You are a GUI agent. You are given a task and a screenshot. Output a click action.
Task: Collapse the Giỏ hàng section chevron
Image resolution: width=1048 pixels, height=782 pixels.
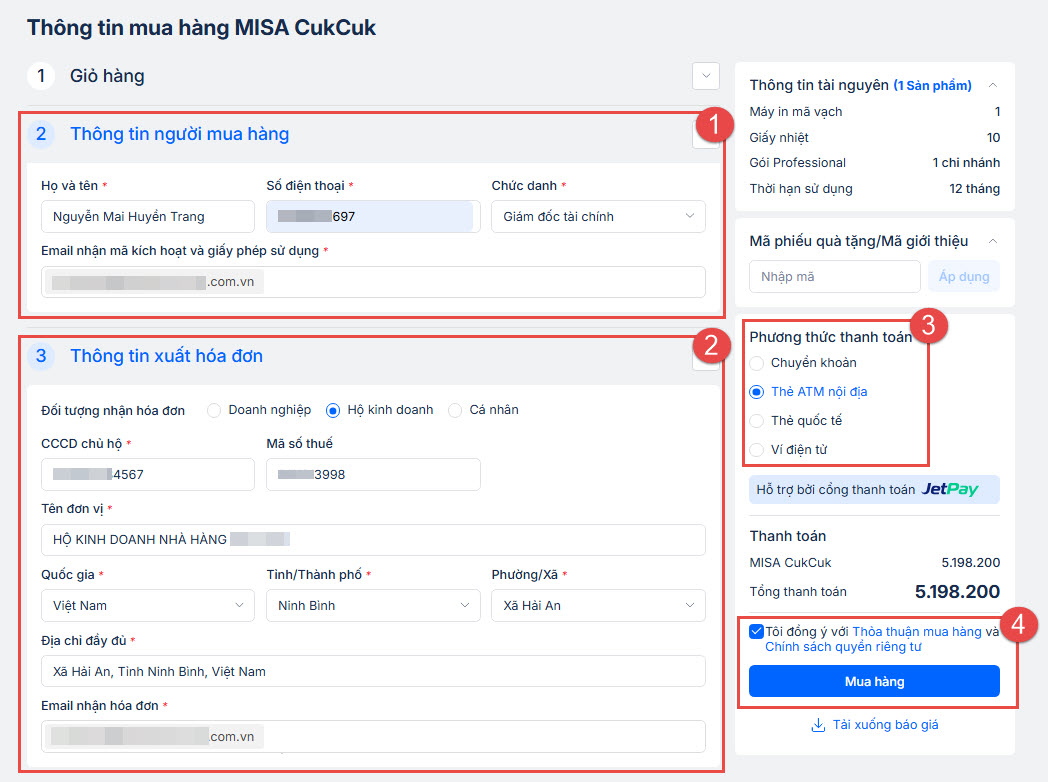pyautogui.click(x=706, y=76)
